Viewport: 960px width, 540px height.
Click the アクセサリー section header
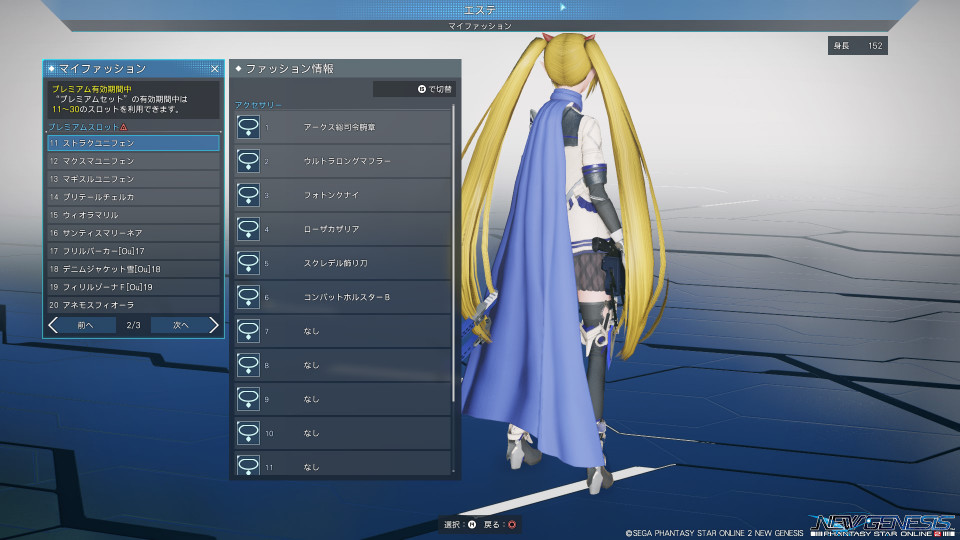[x=258, y=105]
